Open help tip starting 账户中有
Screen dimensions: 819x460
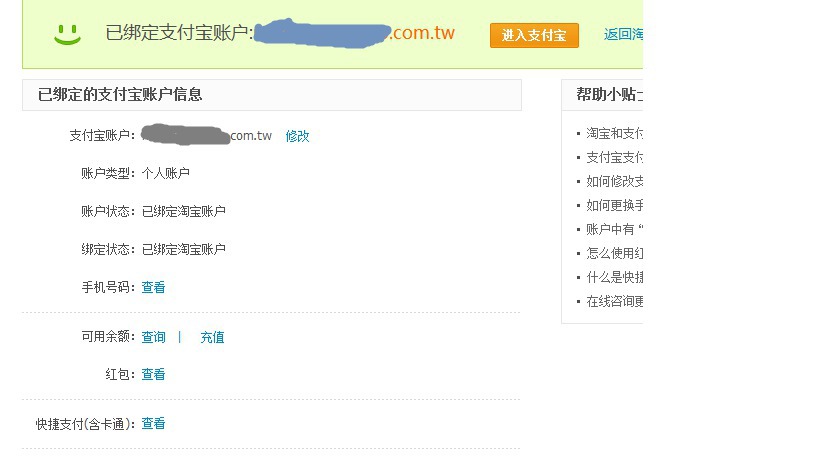[614, 229]
